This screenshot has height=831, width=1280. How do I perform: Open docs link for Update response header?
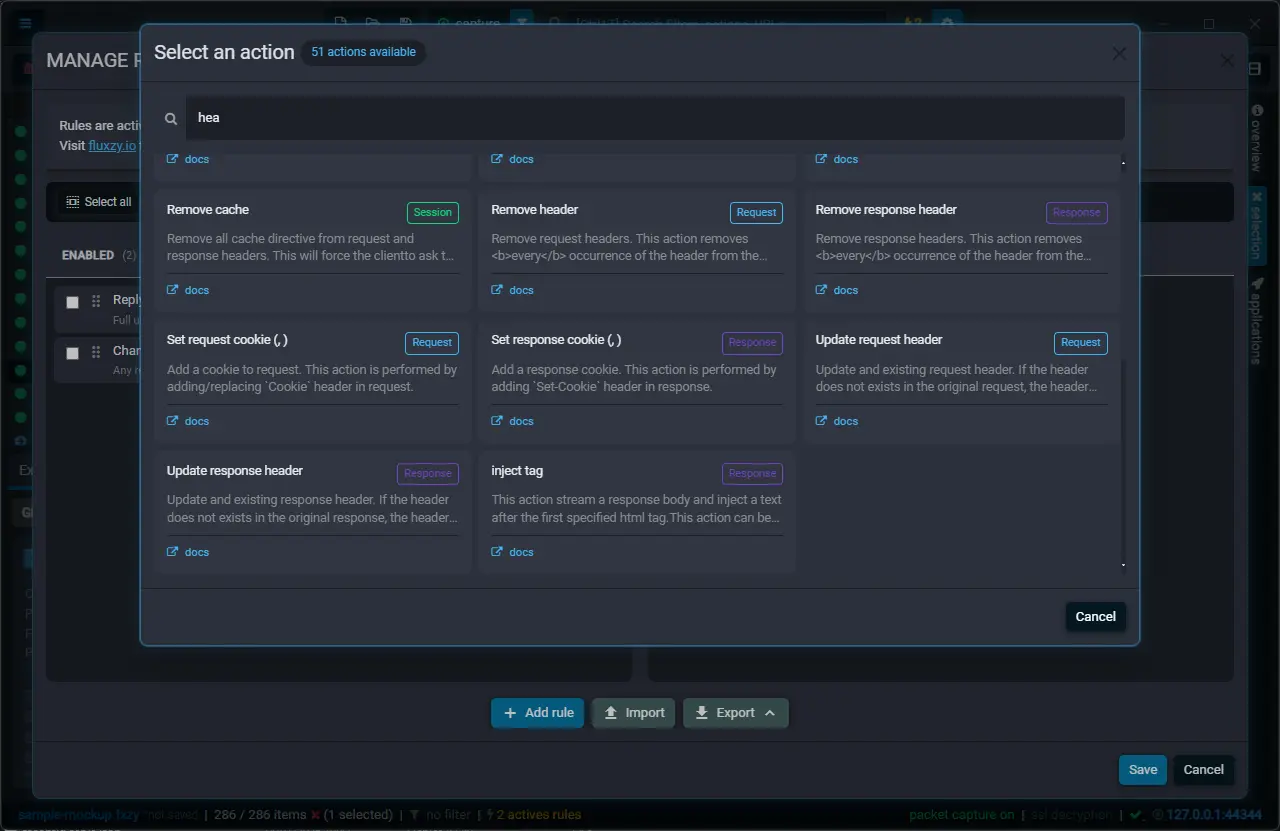[x=188, y=552]
